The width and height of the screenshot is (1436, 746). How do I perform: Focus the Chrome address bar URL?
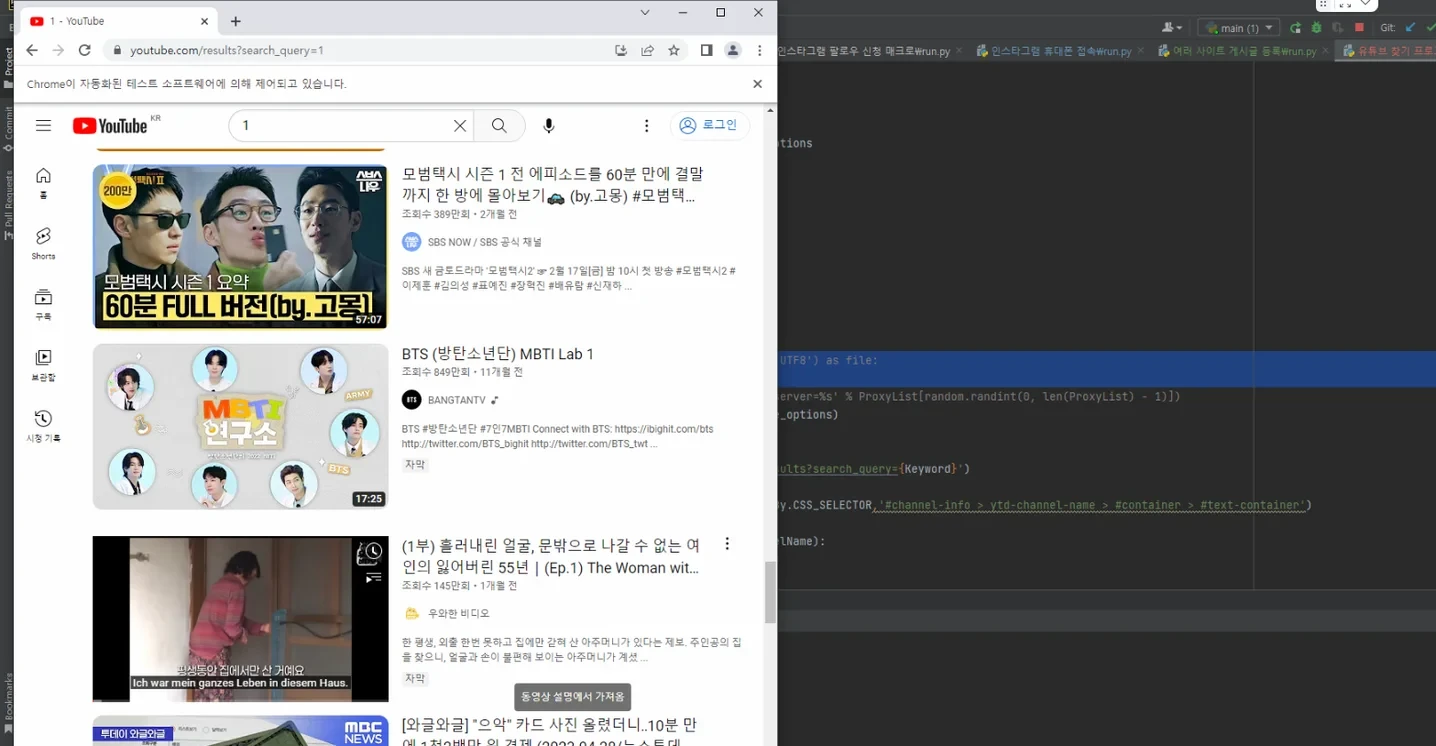[x=227, y=50]
